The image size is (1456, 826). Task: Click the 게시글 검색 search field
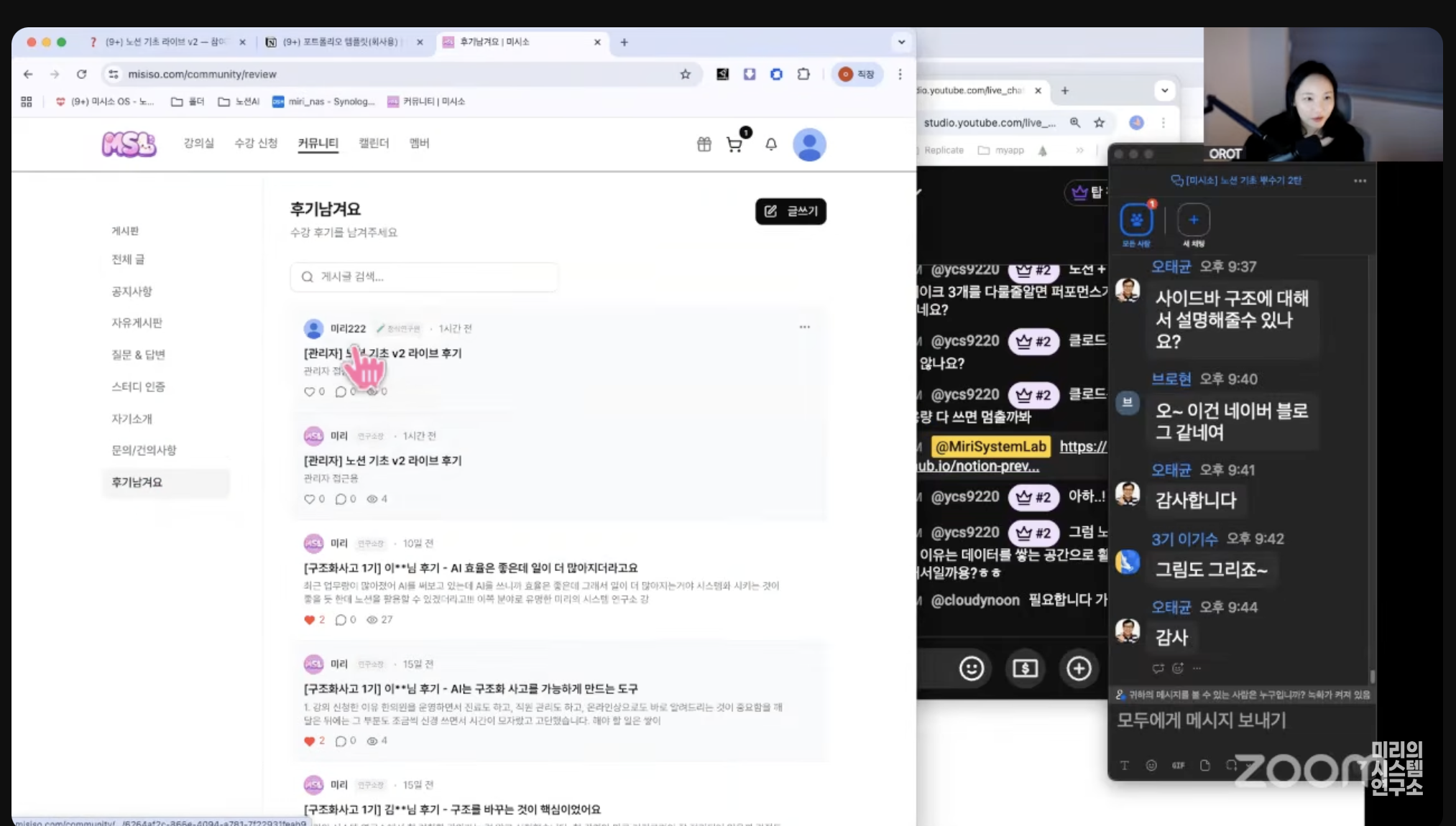tap(424, 277)
